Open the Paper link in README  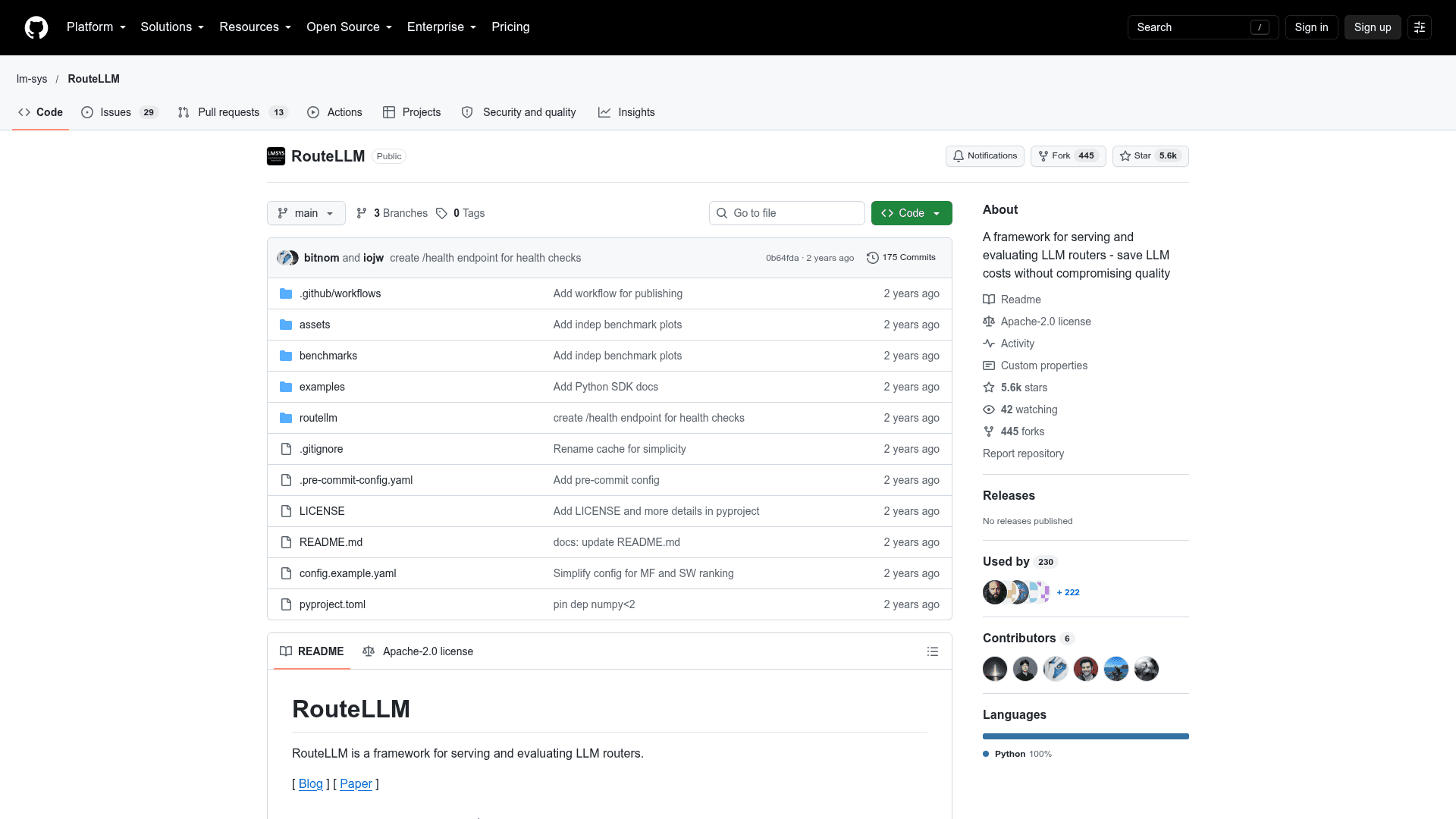click(x=356, y=784)
